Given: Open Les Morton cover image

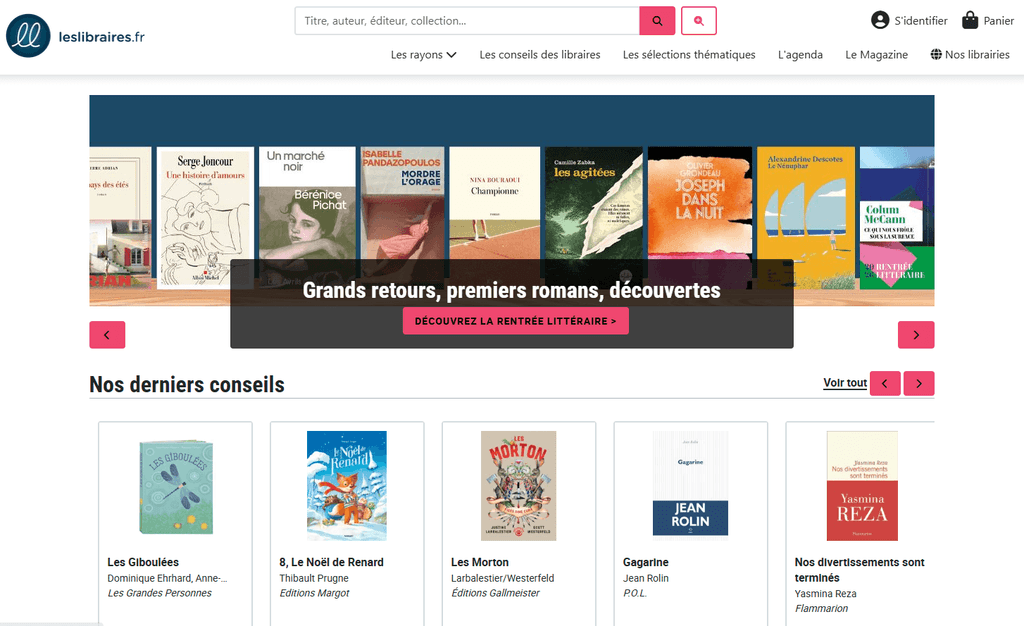Looking at the screenshot, I should [519, 486].
